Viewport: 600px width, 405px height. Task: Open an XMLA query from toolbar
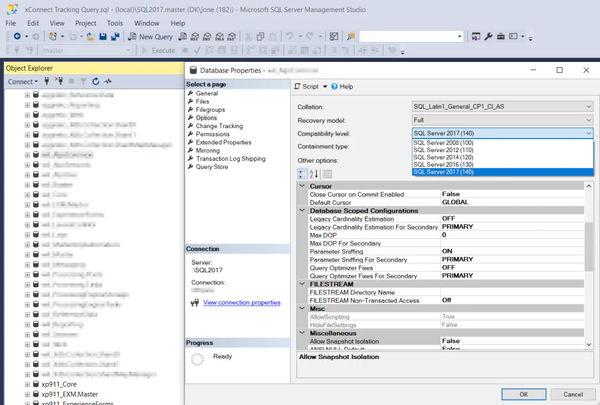[x=219, y=36]
